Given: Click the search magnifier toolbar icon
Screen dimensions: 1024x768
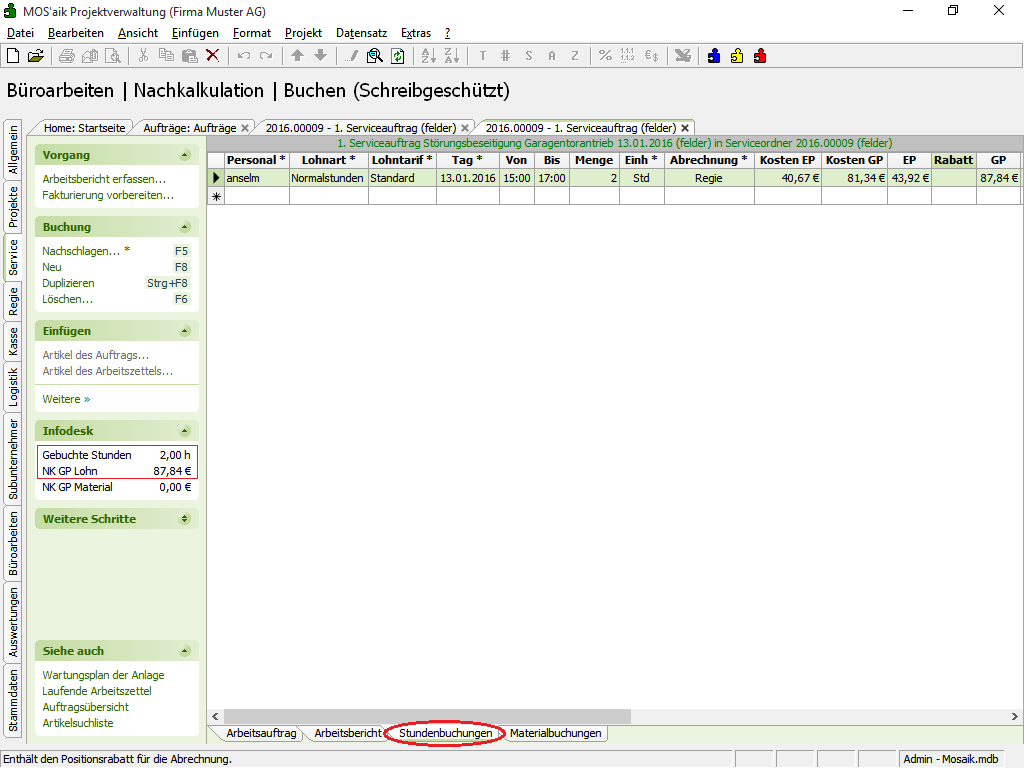Looking at the screenshot, I should [x=374, y=56].
